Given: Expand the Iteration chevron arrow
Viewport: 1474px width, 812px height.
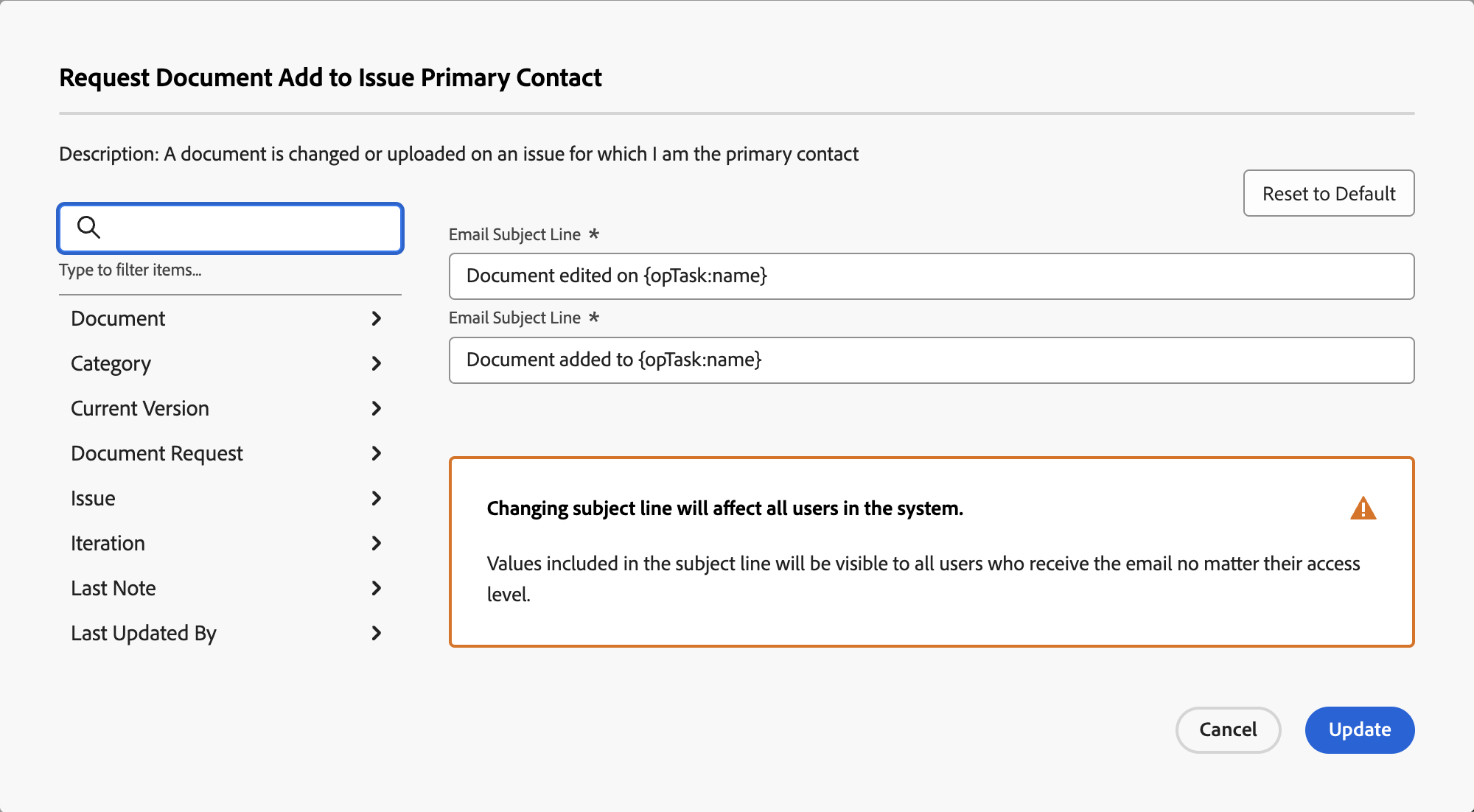Looking at the screenshot, I should pos(376,543).
